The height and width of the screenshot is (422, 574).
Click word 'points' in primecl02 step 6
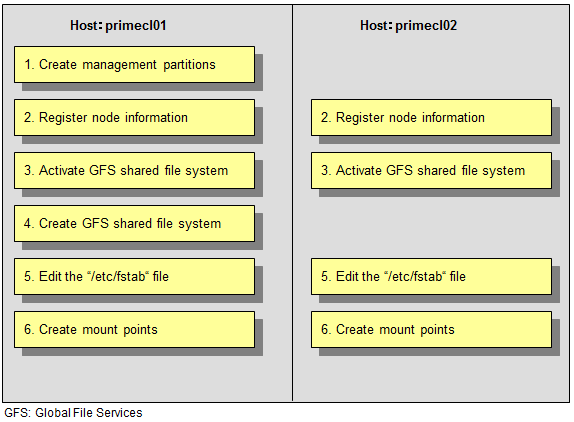pos(437,330)
